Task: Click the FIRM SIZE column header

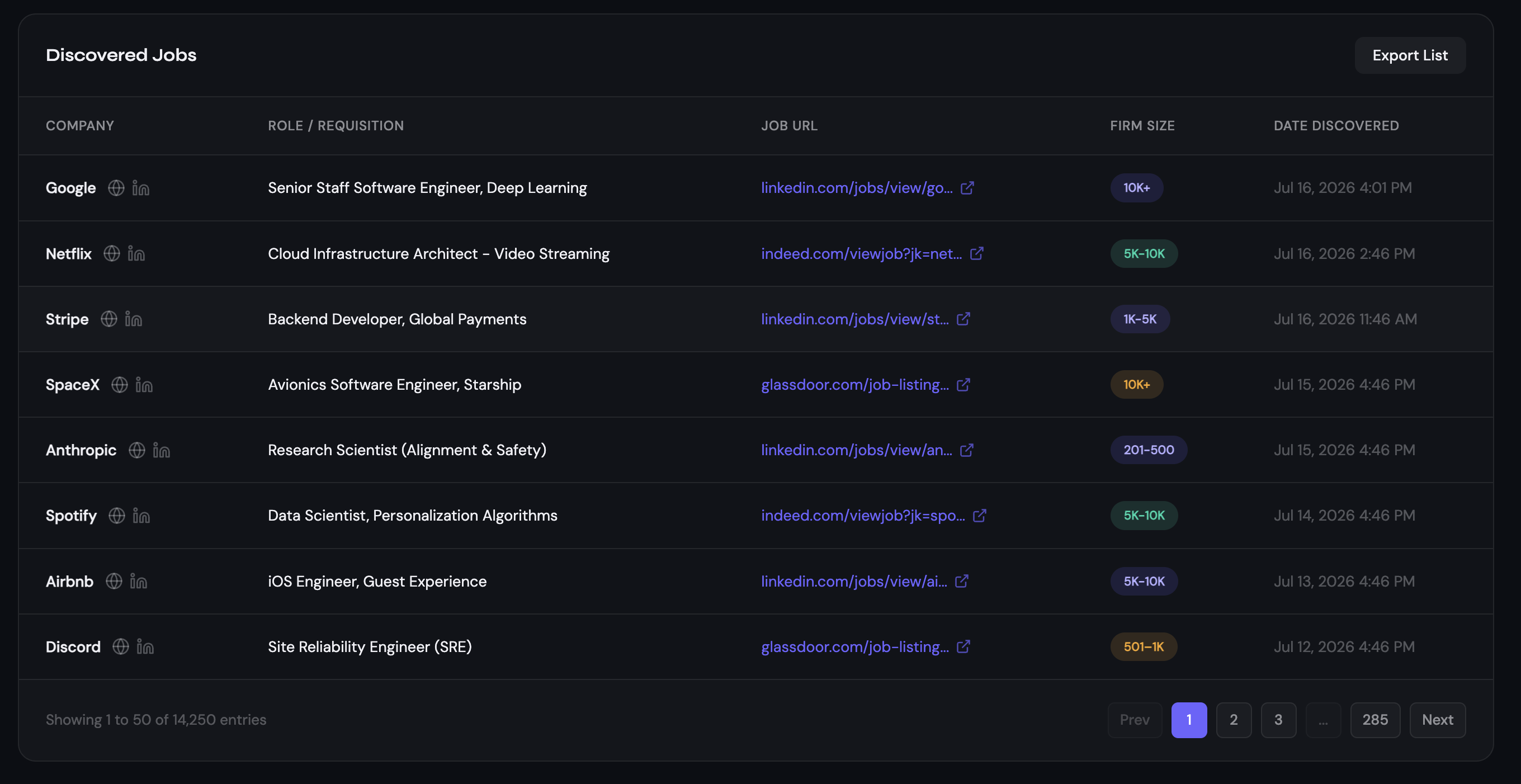Action: [1142, 126]
